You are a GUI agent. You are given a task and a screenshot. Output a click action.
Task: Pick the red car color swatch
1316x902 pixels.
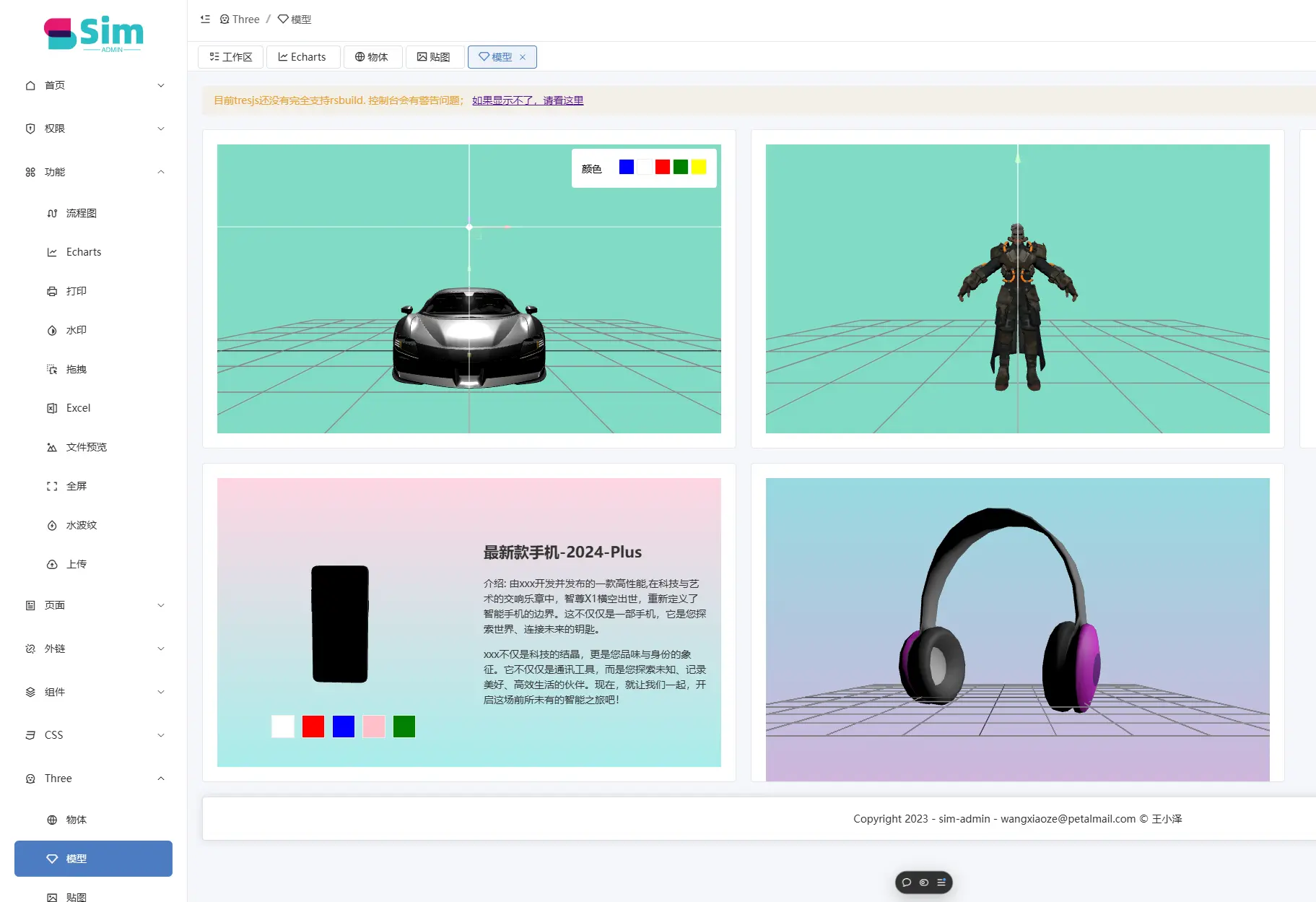tap(663, 167)
